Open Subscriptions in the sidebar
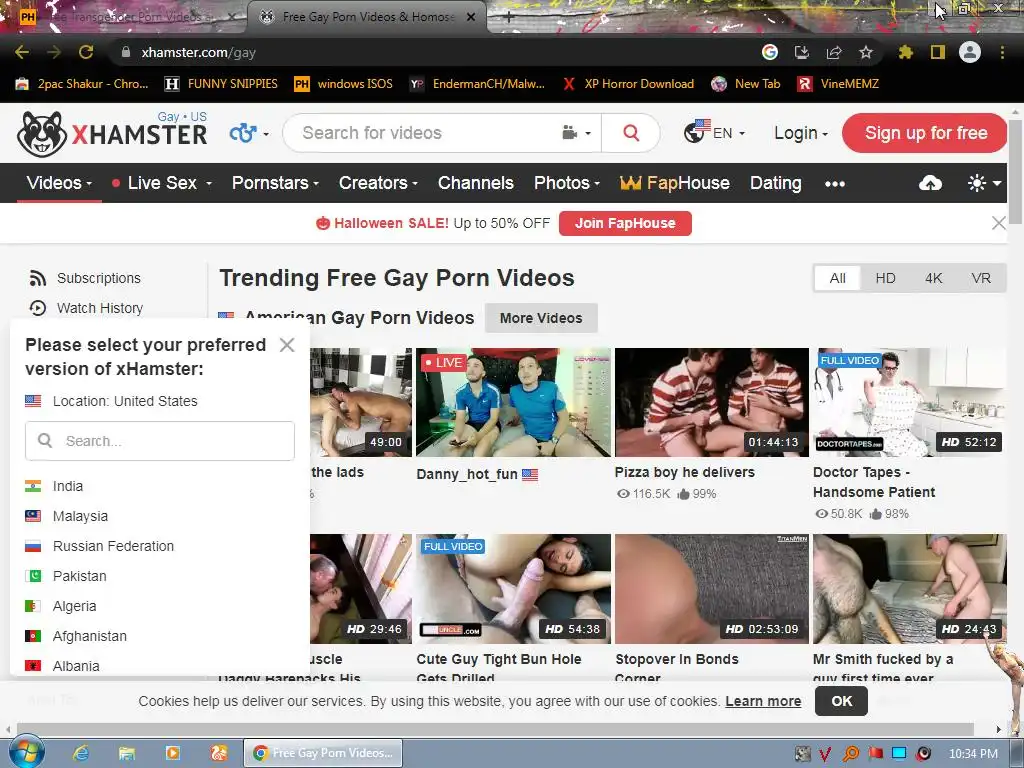Screen dimensions: 1024x768 [x=85, y=278]
